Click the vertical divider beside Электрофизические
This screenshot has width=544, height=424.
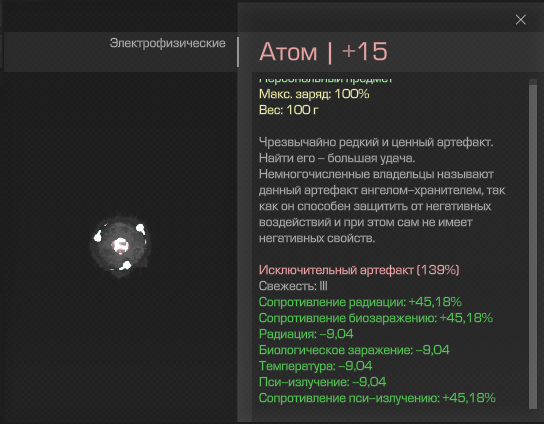coord(238,52)
